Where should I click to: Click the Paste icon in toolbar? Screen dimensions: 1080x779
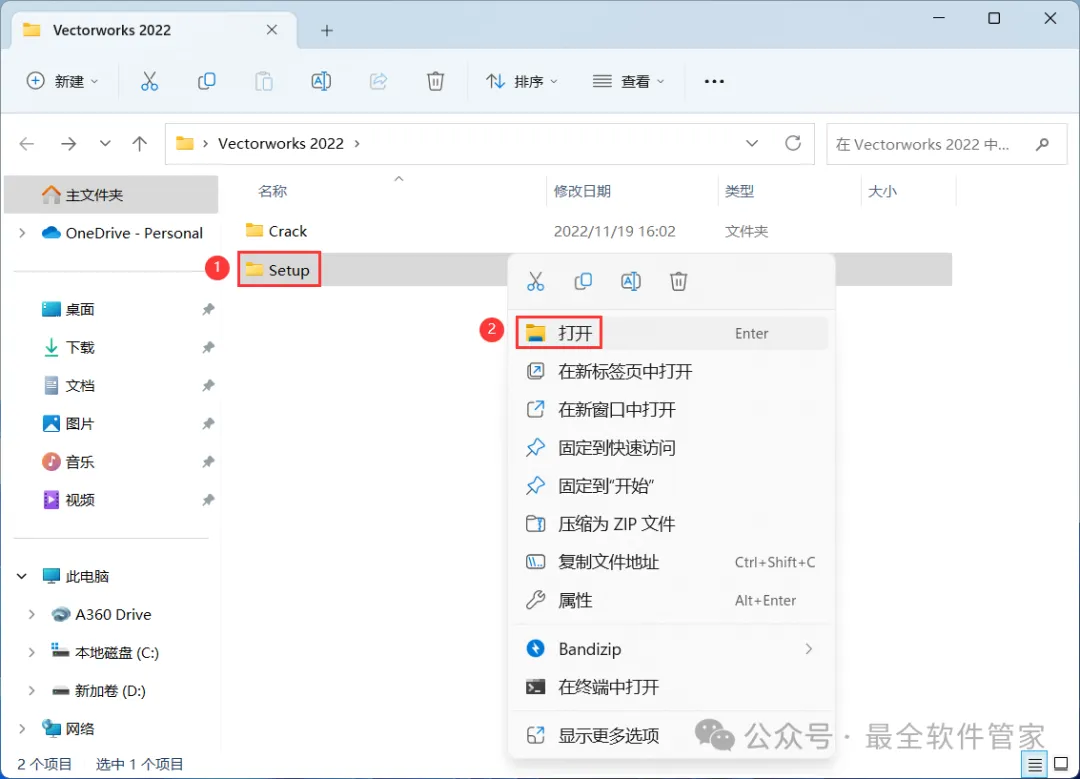coord(264,81)
